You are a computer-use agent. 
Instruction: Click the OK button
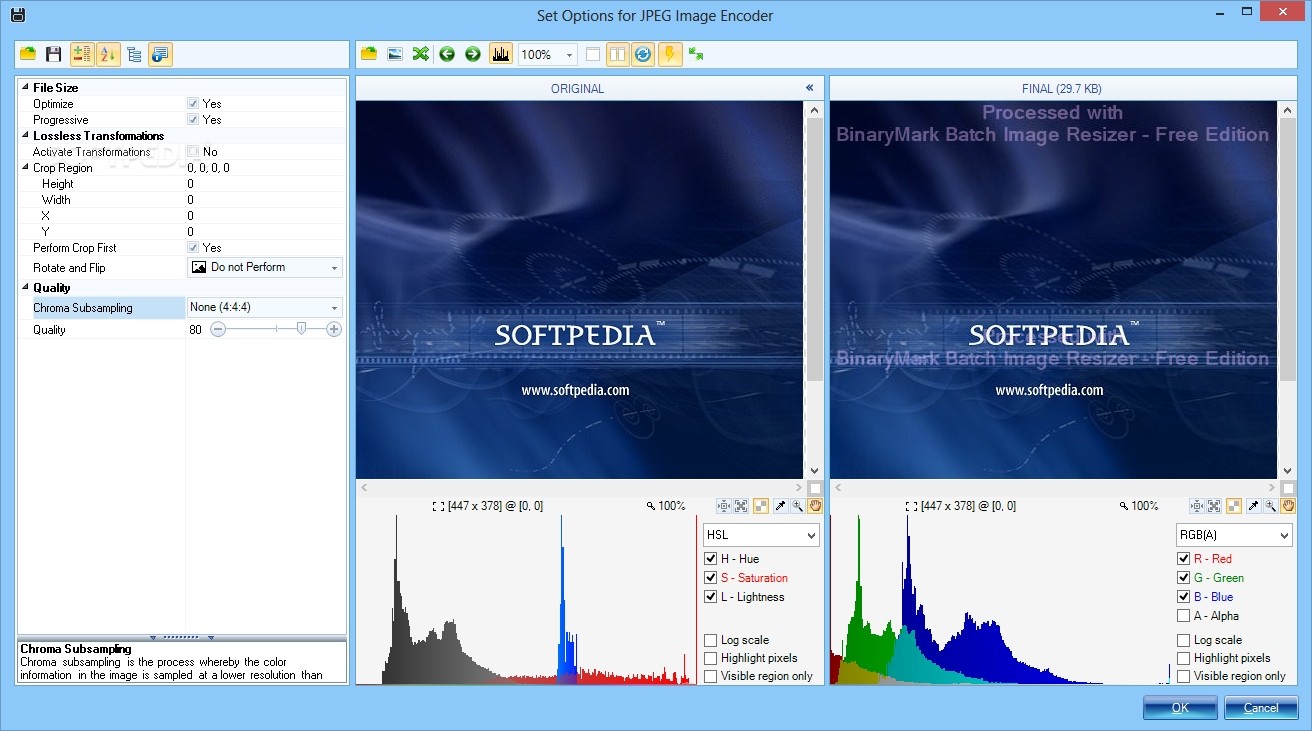tap(1180, 707)
